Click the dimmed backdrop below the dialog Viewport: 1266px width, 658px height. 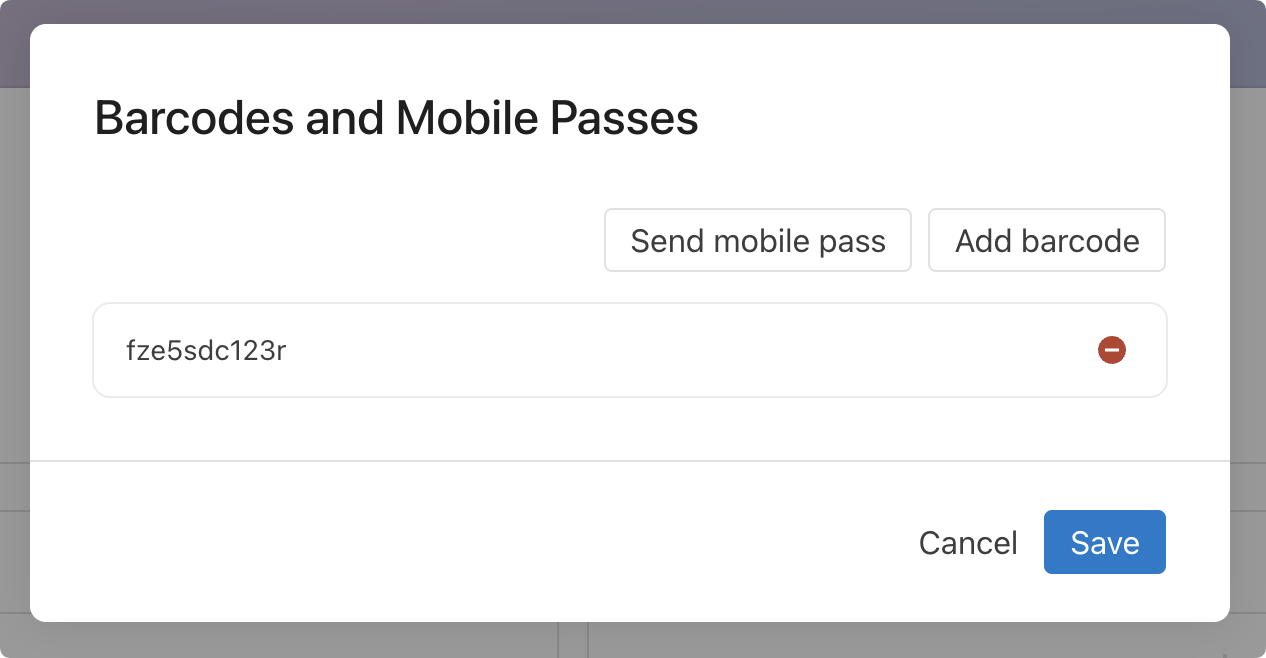pyautogui.click(x=632, y=641)
